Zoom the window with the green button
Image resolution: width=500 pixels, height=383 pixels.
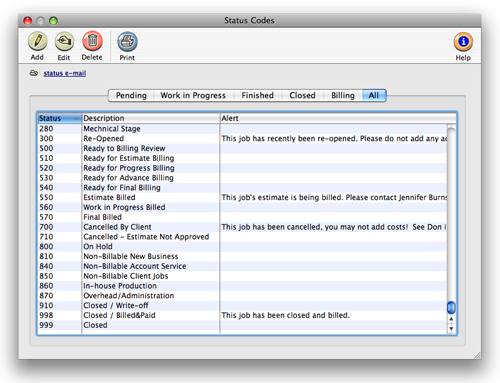(53, 21)
